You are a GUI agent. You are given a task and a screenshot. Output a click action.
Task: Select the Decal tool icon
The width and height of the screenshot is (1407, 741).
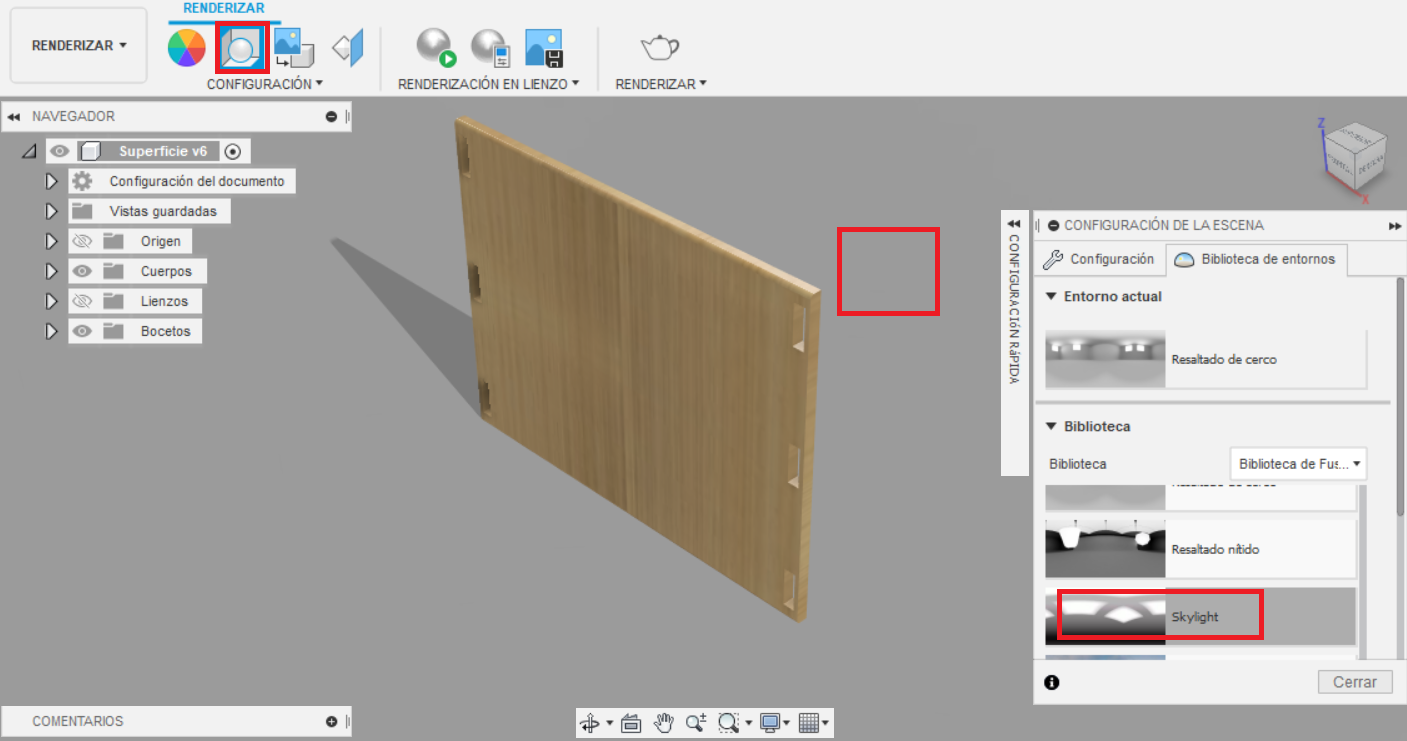294,47
